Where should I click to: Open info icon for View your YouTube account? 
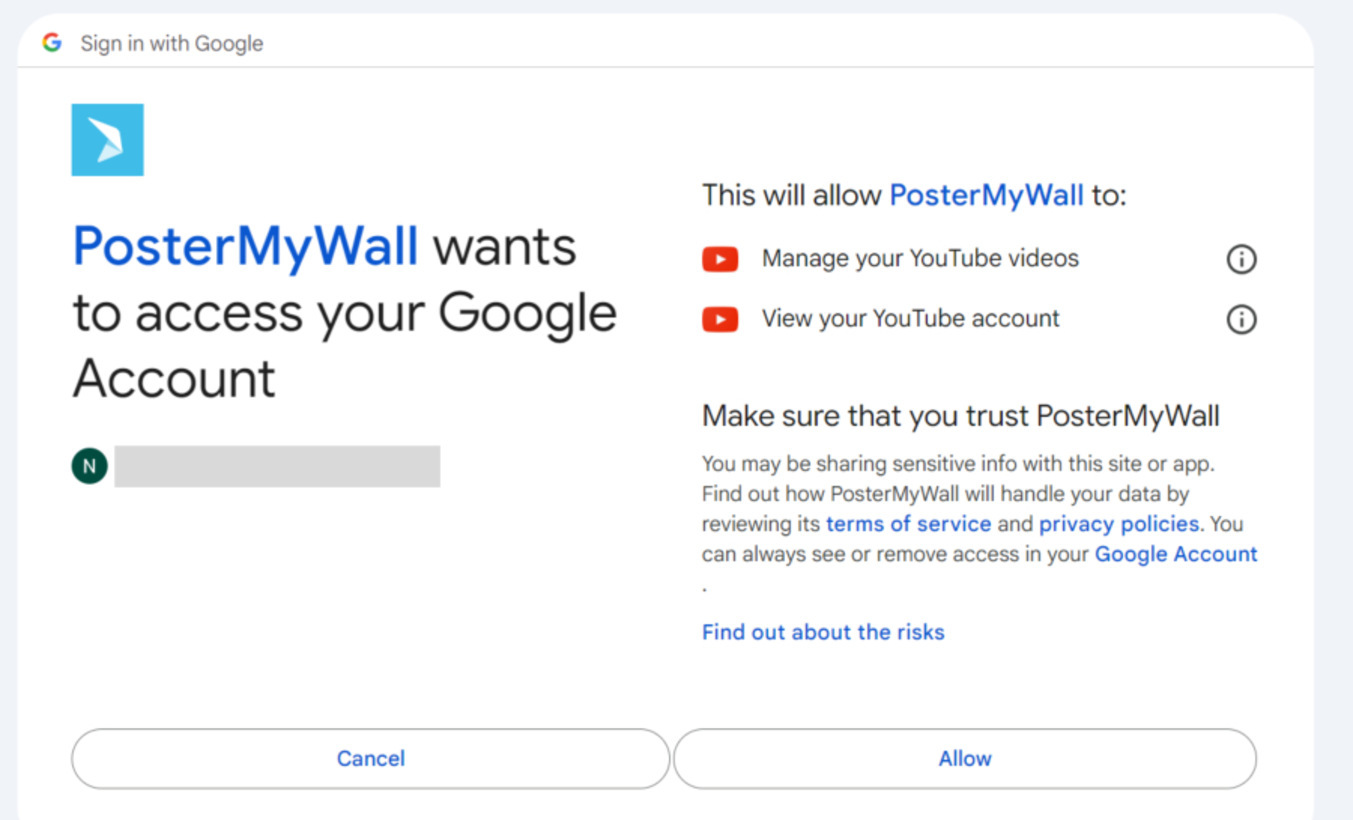coord(1241,320)
